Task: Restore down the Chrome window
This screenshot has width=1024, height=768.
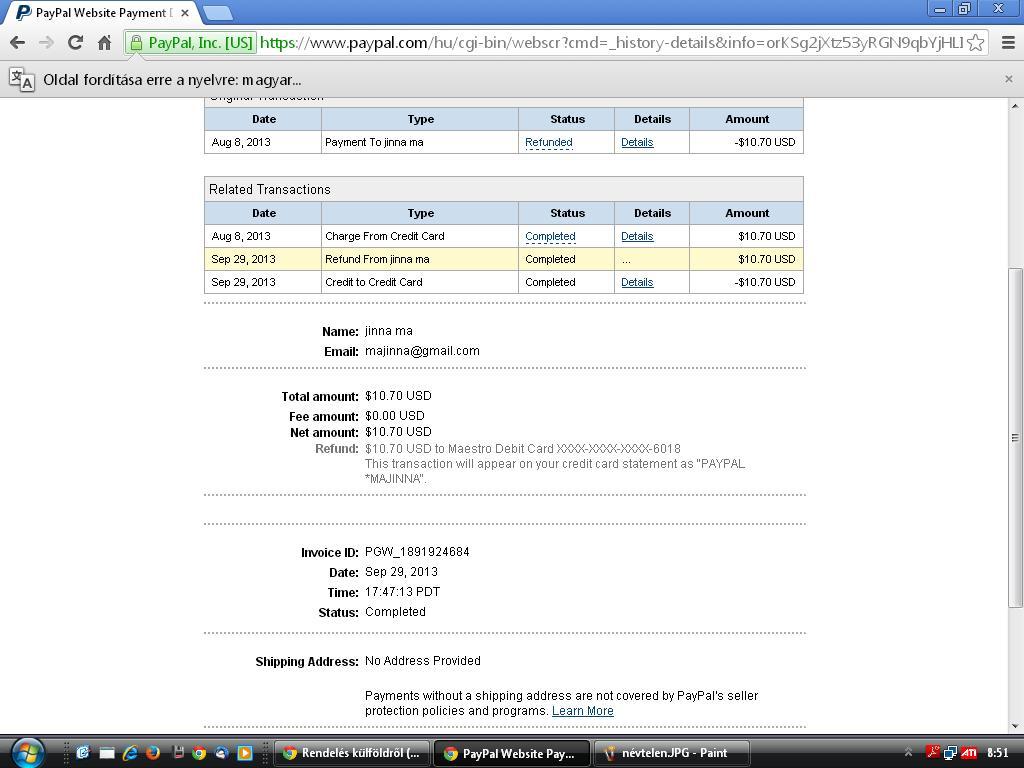Action: pos(965,8)
